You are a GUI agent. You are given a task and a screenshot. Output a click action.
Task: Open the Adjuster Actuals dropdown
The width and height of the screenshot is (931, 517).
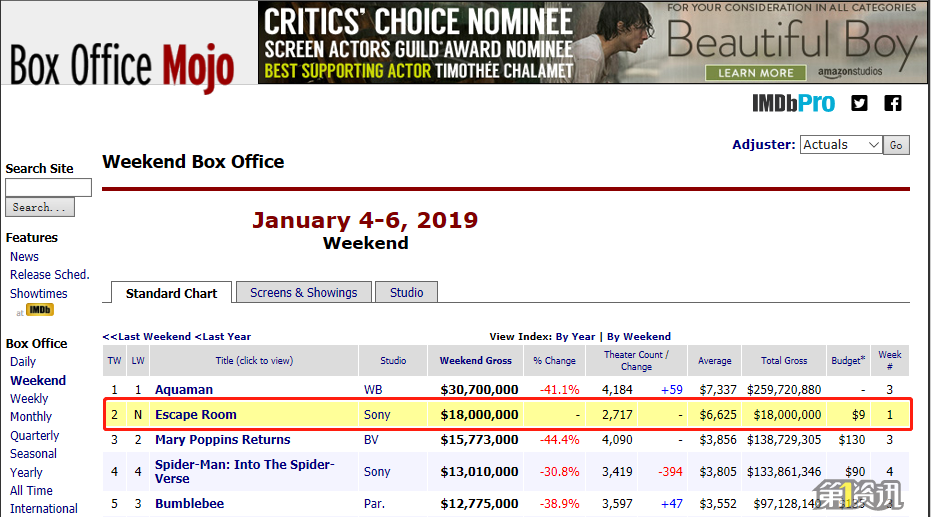[841, 145]
